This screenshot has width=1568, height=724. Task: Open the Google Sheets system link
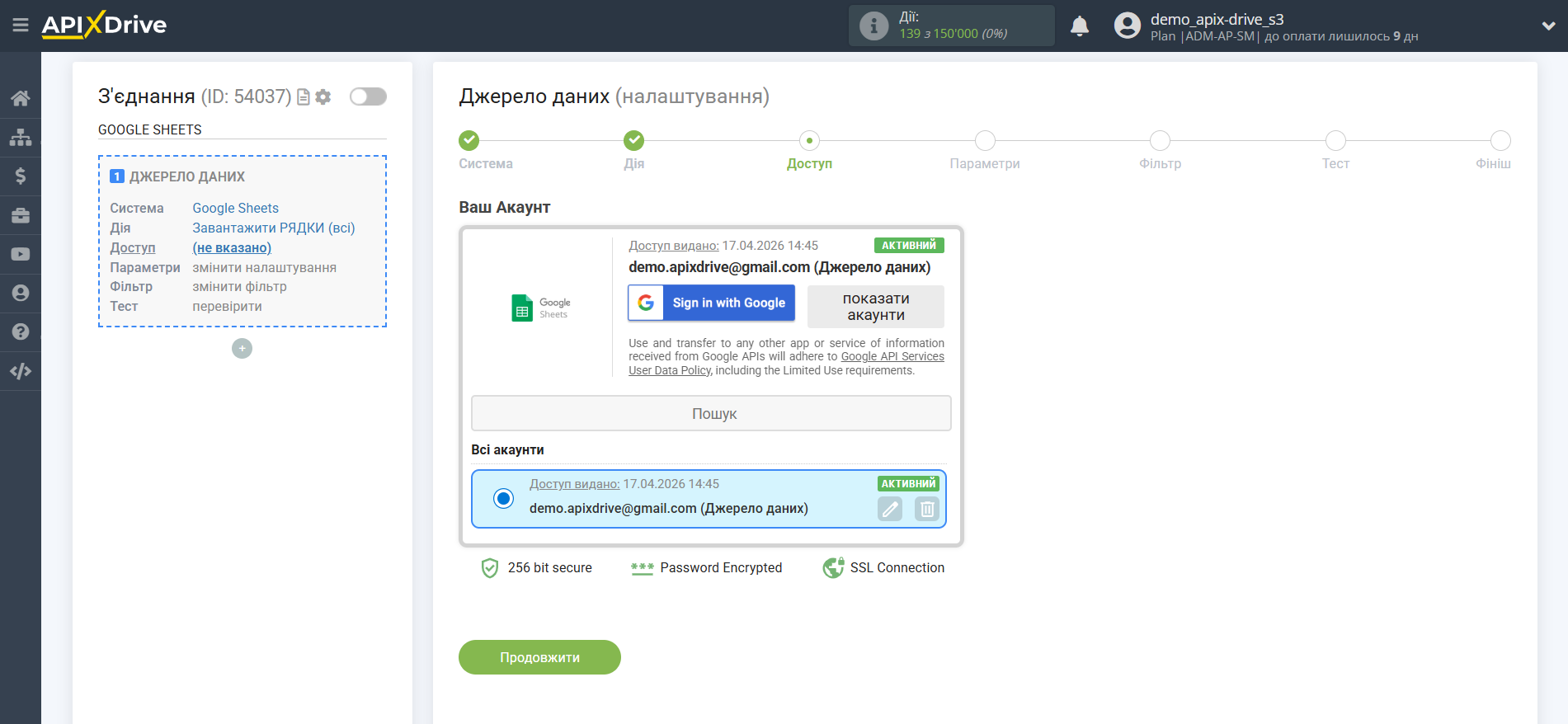(235, 208)
